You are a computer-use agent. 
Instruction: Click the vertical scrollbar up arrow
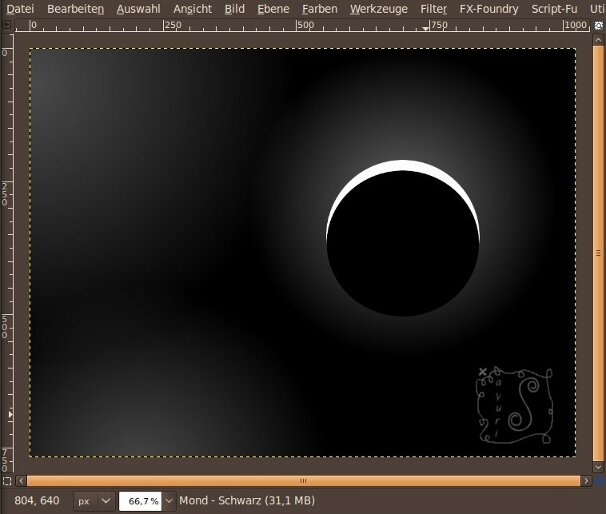[x=598, y=39]
